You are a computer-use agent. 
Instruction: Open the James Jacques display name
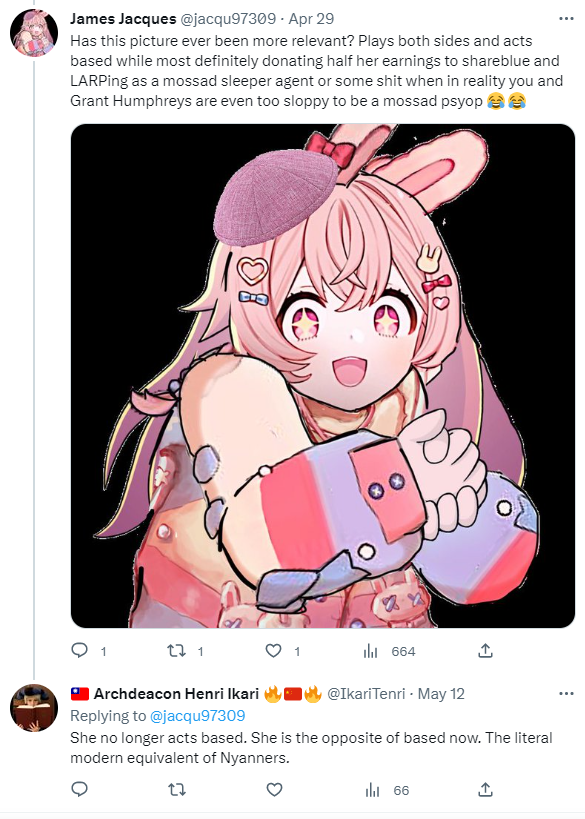coord(123,19)
